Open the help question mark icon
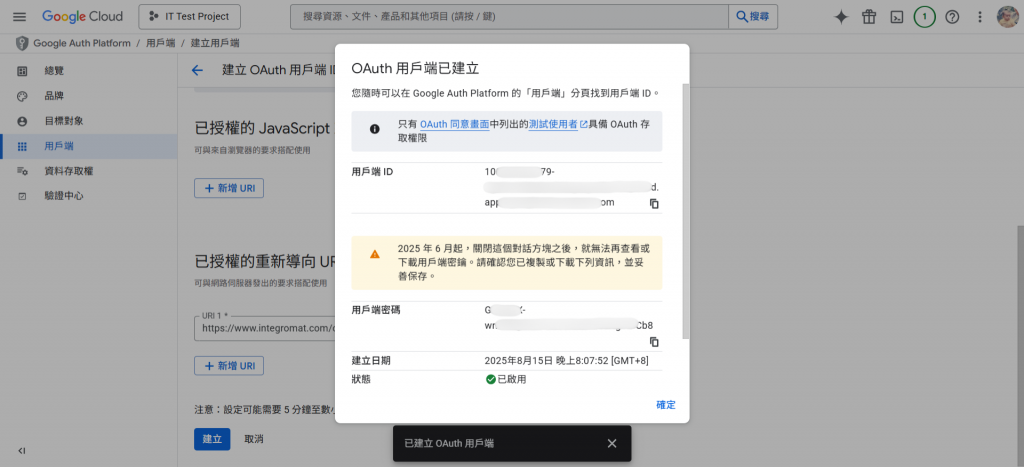Image resolution: width=1024 pixels, height=467 pixels. 952,17
